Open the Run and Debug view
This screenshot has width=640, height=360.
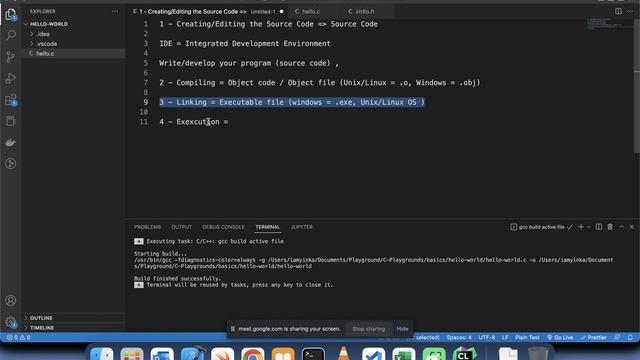click(x=11, y=78)
